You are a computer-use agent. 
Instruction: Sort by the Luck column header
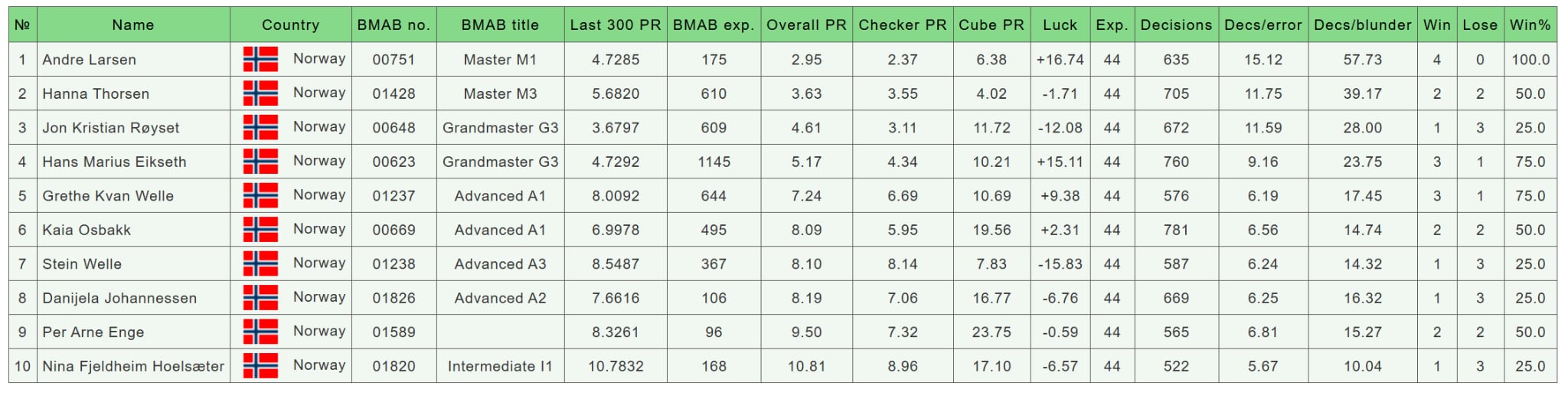1060,25
